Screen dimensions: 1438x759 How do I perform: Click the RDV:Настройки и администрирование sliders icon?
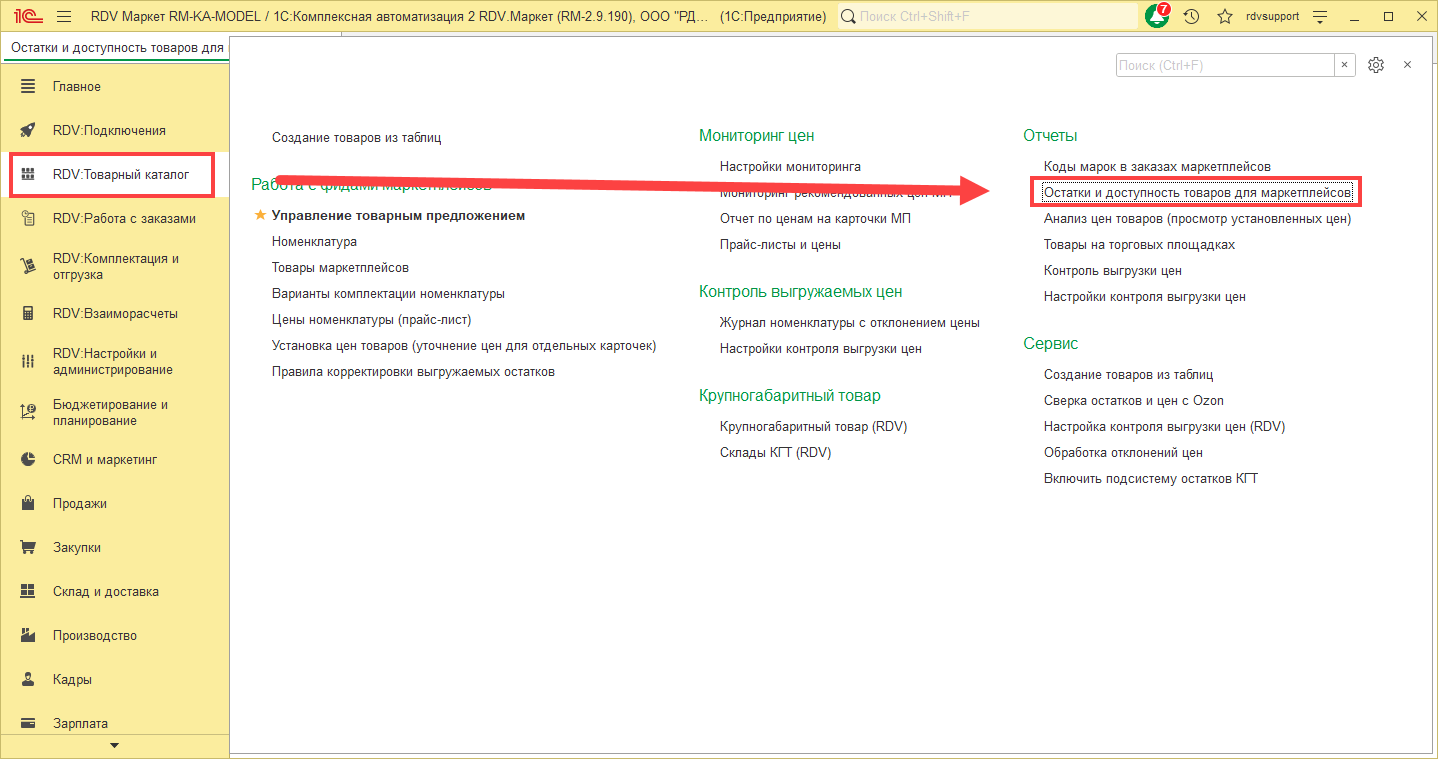tap(28, 361)
